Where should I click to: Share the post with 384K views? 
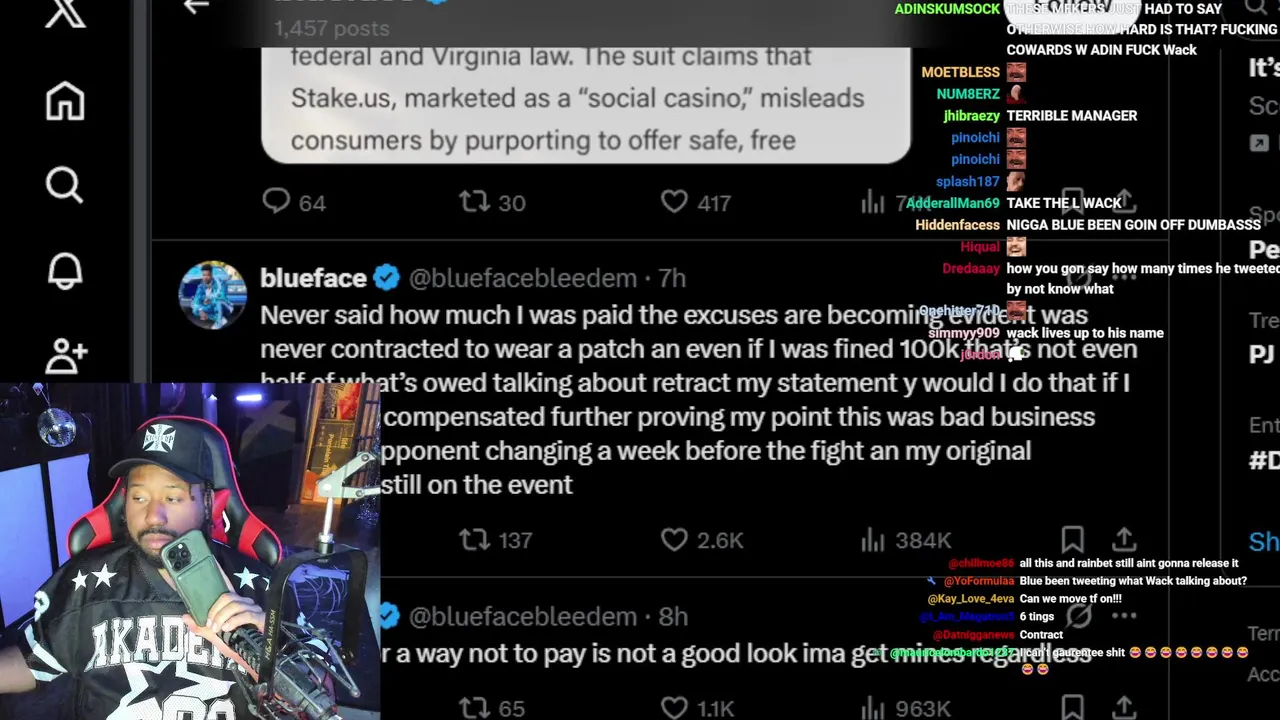tap(1124, 540)
